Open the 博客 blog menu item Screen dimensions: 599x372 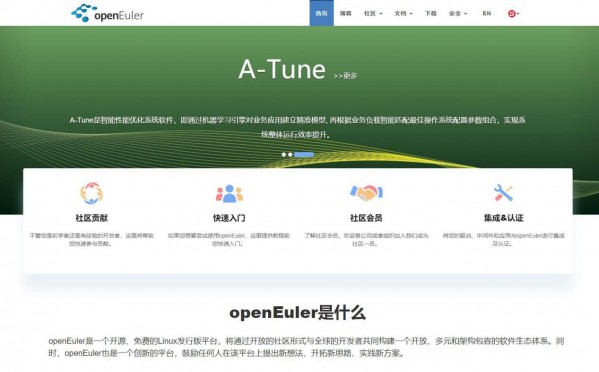tap(345, 13)
